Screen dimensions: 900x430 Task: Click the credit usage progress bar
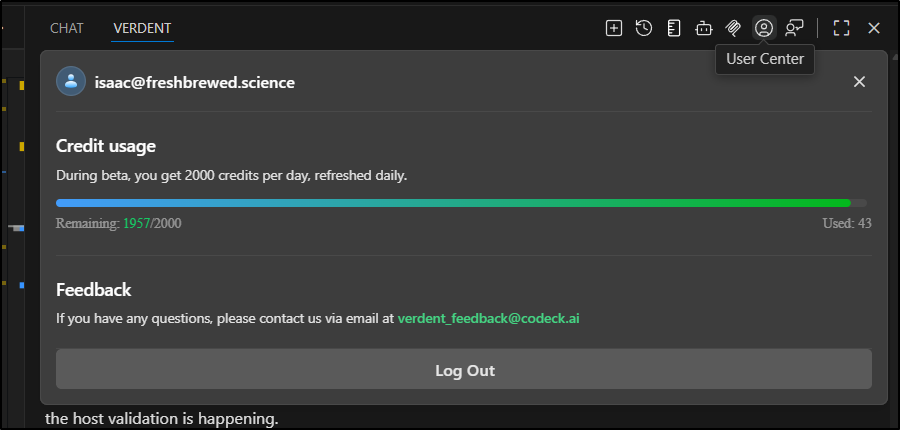462,203
